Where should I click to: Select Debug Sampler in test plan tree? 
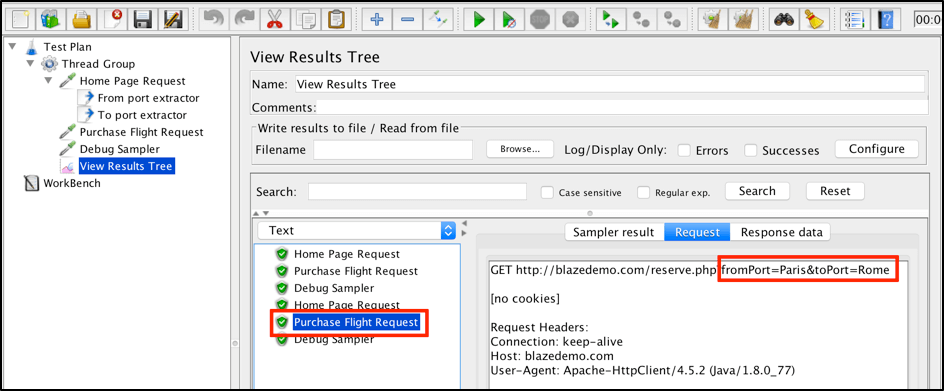pyautogui.click(x=119, y=148)
